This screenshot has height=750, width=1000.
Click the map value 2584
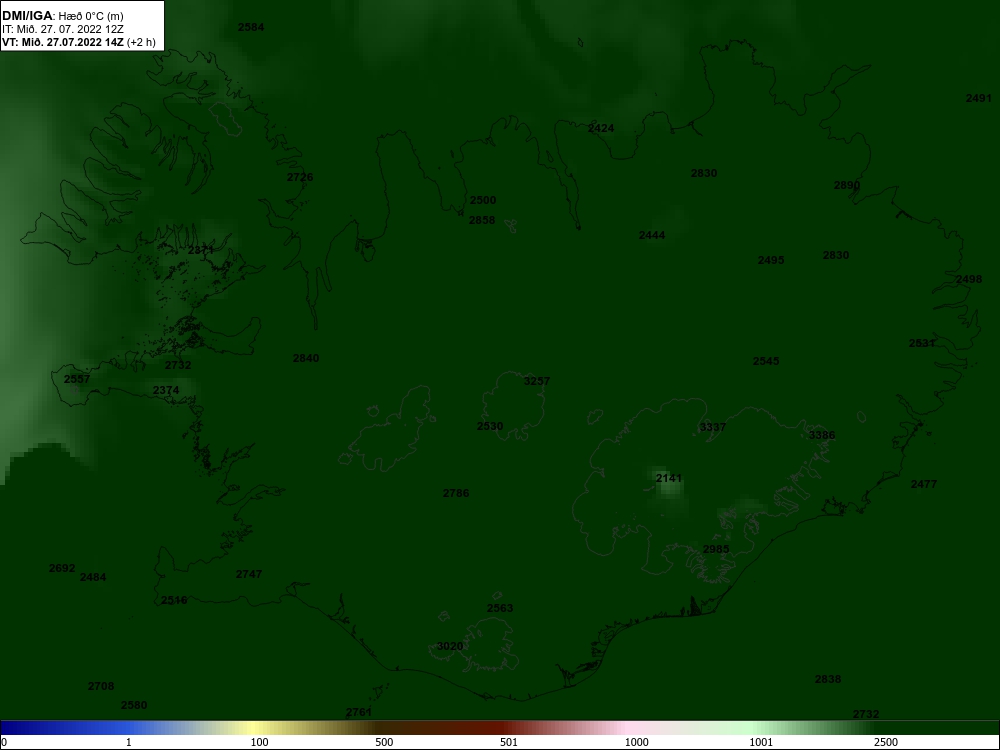[x=251, y=27]
